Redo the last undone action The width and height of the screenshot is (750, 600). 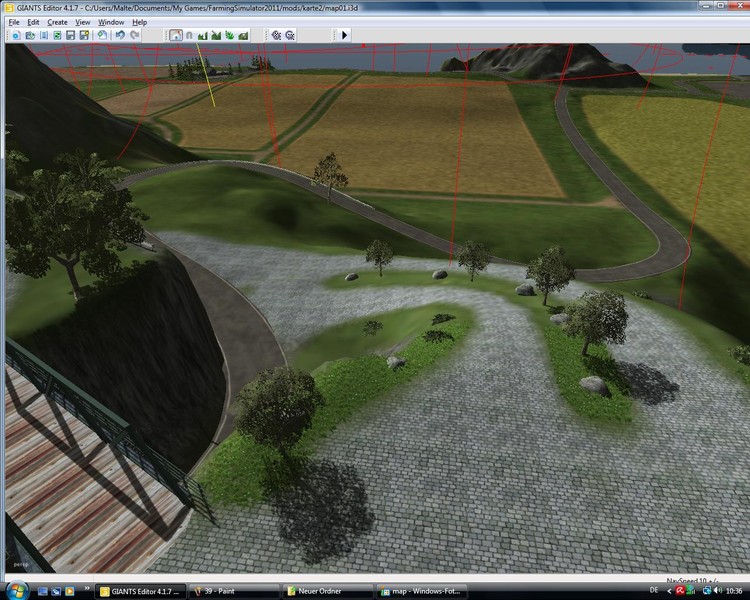click(135, 35)
